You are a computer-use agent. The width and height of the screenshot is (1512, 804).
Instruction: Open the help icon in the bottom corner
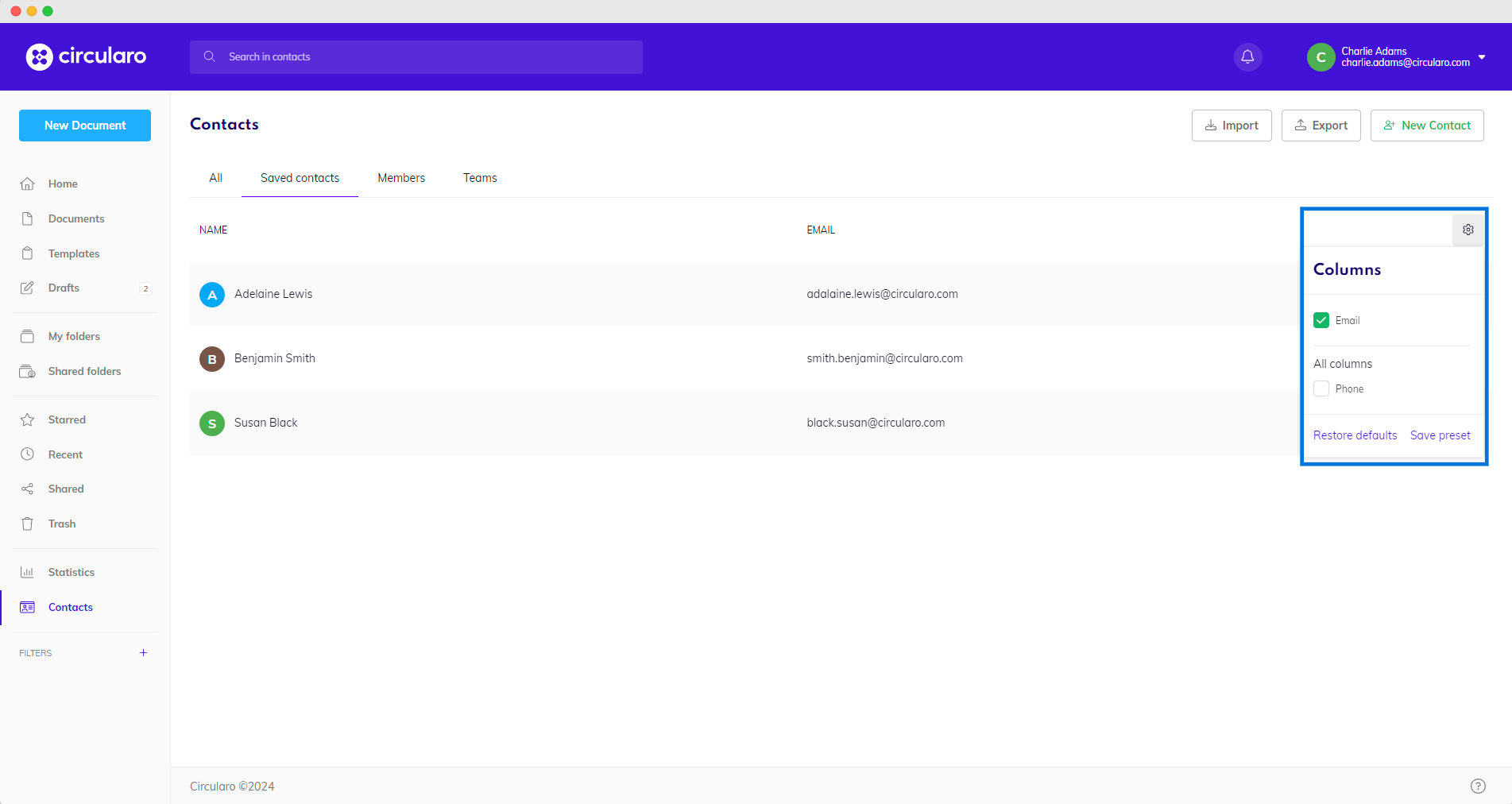click(1479, 786)
